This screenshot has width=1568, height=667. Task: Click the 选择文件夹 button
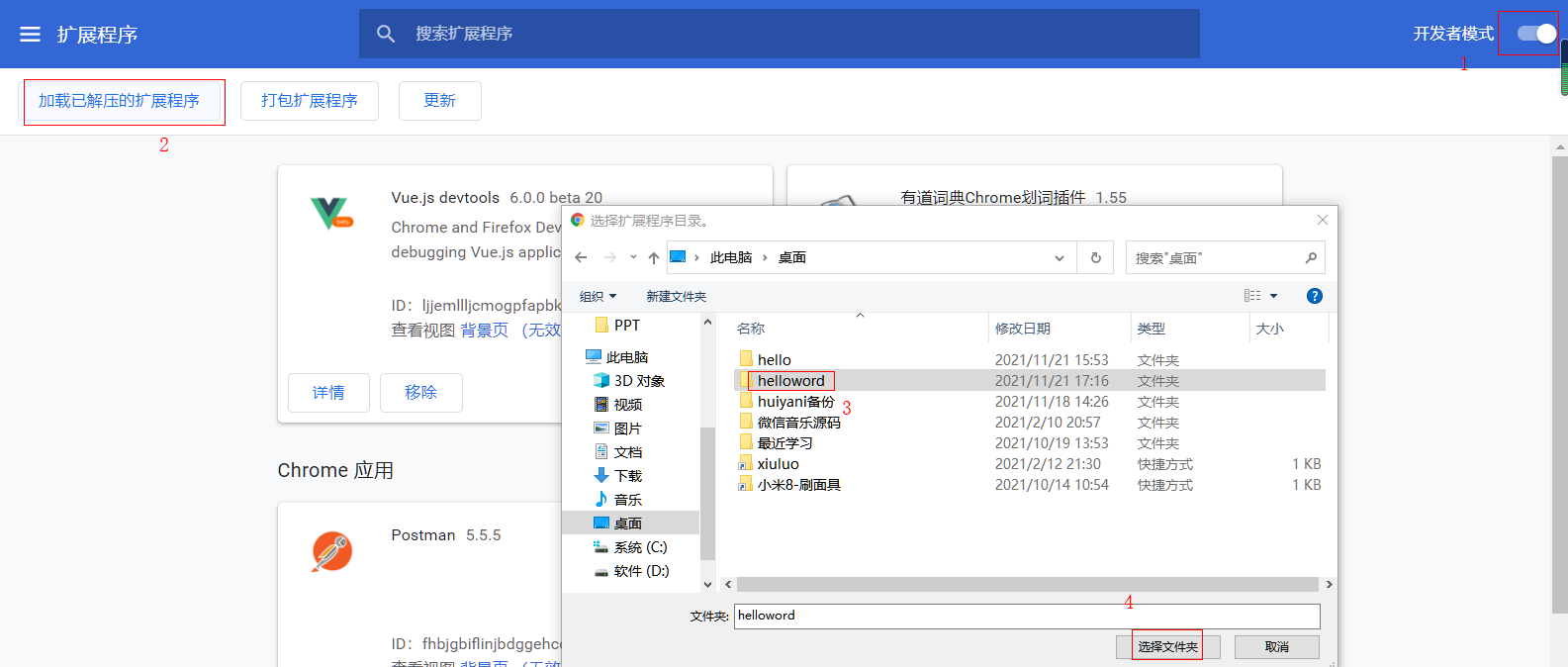[1167, 647]
